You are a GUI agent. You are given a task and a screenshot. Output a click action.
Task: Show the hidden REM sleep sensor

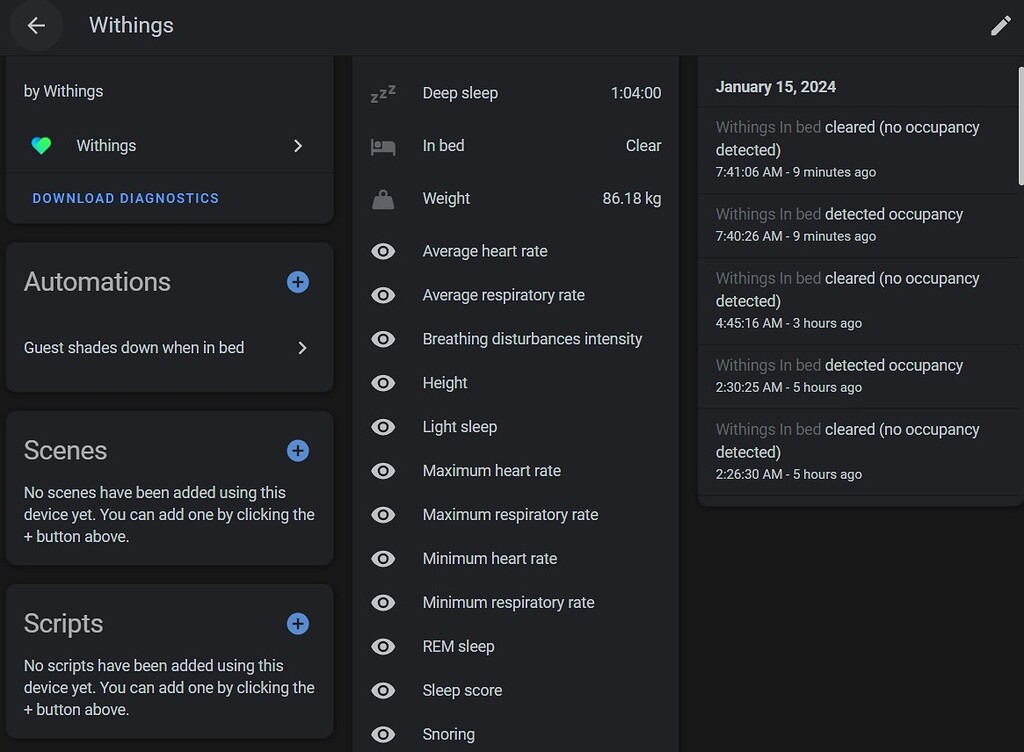(383, 646)
